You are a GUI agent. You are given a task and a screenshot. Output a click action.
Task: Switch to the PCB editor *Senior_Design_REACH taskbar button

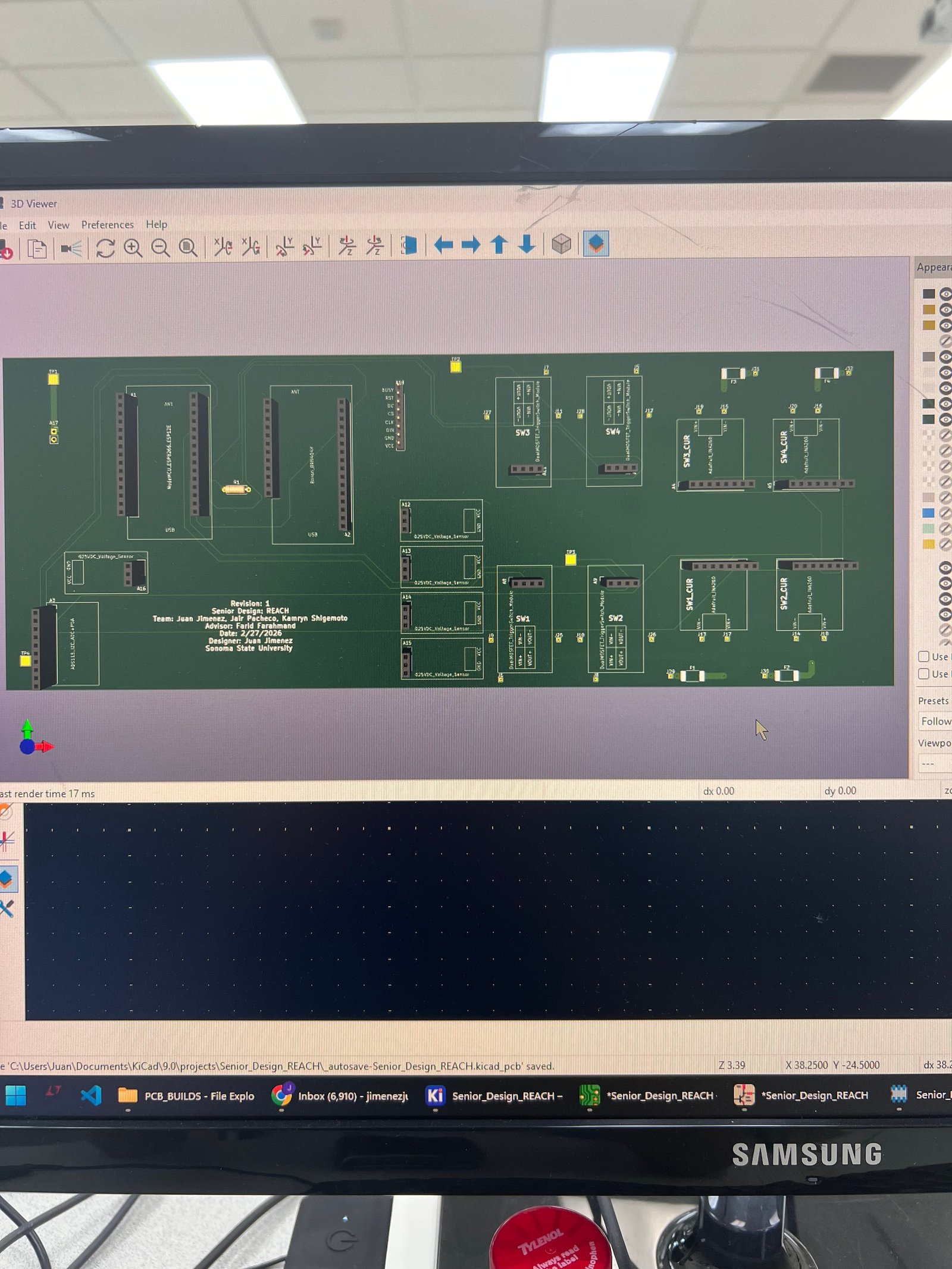click(x=648, y=1095)
